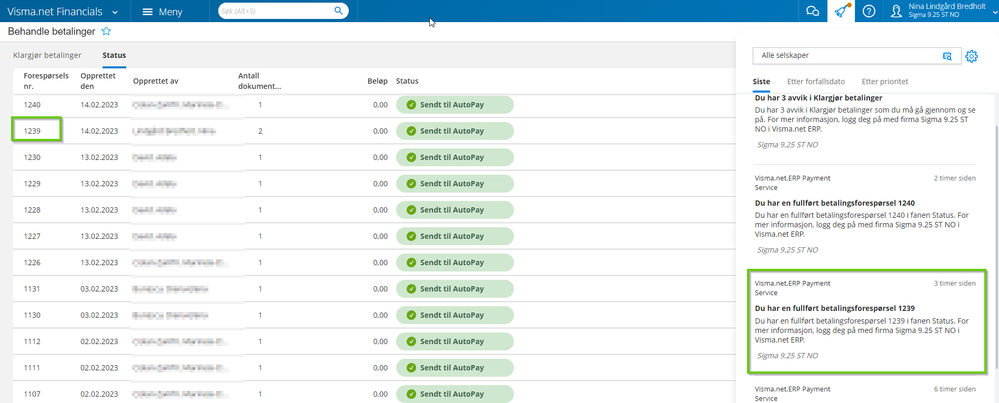Select request number 1228
Screen dimensions: 999x403
pos(32,210)
